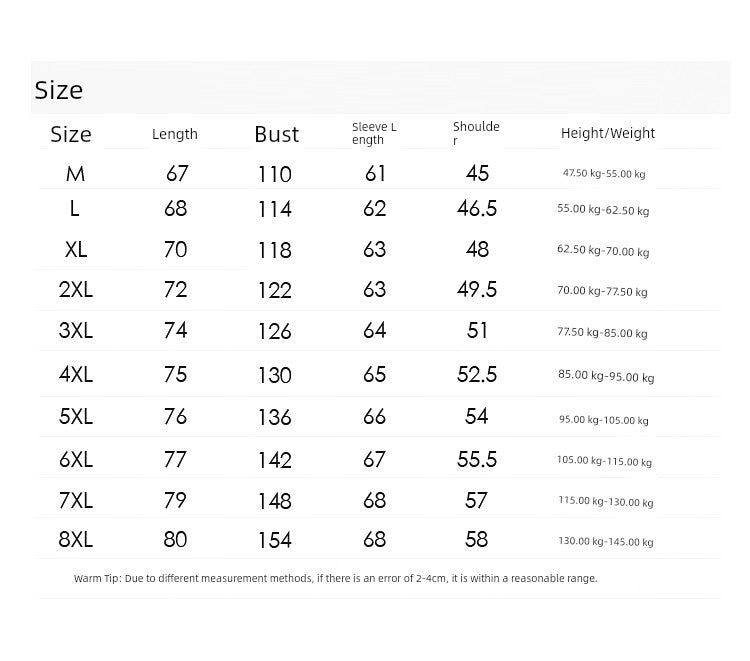750x661 pixels.
Task: Click the 130.00 kg-145.00 kg weight range
Action: click(x=606, y=541)
